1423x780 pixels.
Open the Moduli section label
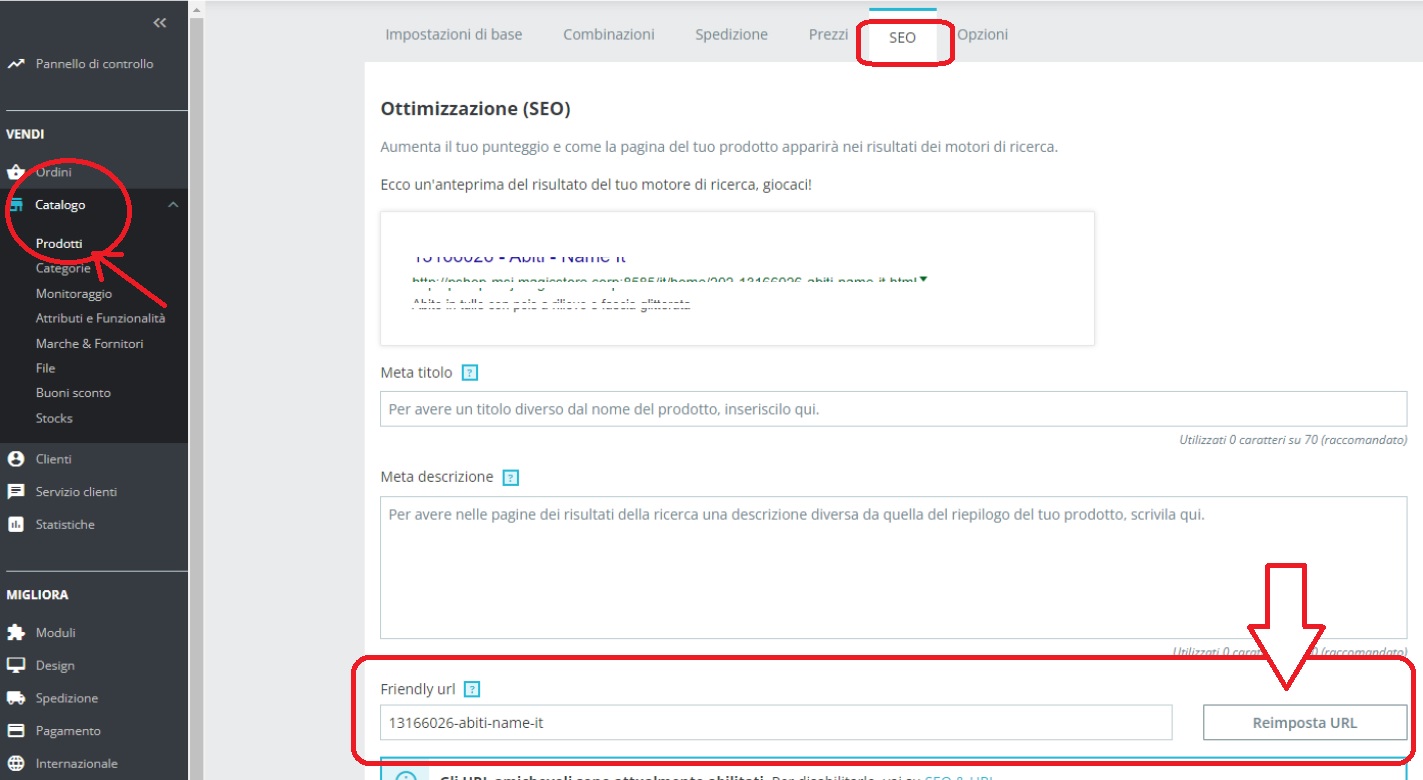click(56, 633)
